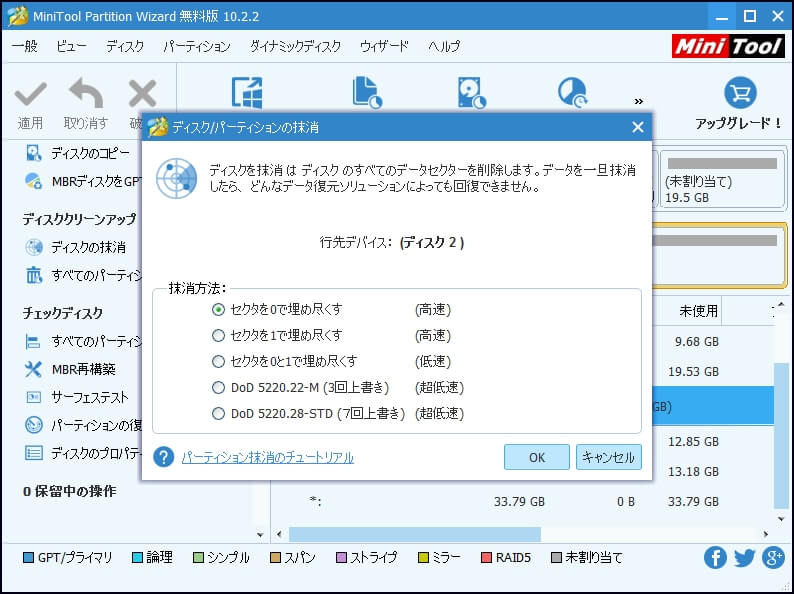794x594 pixels.
Task: Select サーフェステスト in the sidebar
Action: point(90,397)
